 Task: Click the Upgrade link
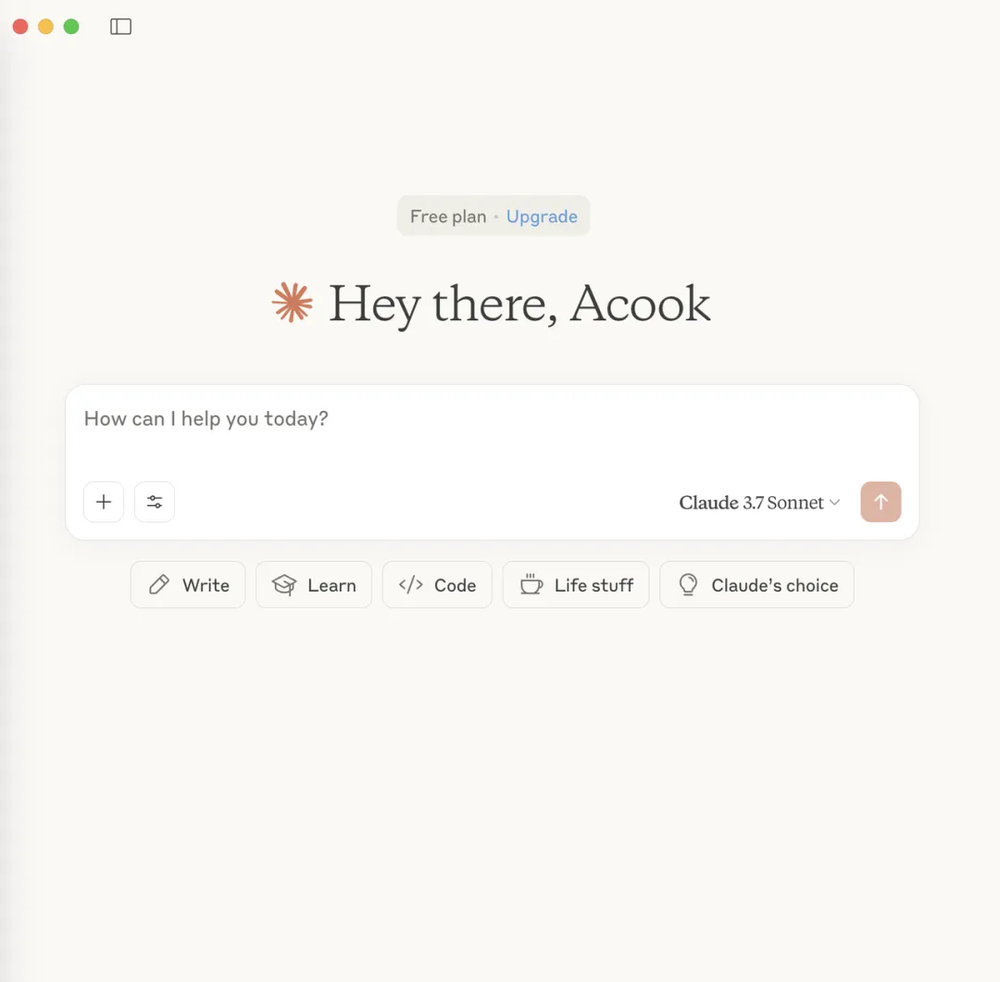(x=541, y=217)
